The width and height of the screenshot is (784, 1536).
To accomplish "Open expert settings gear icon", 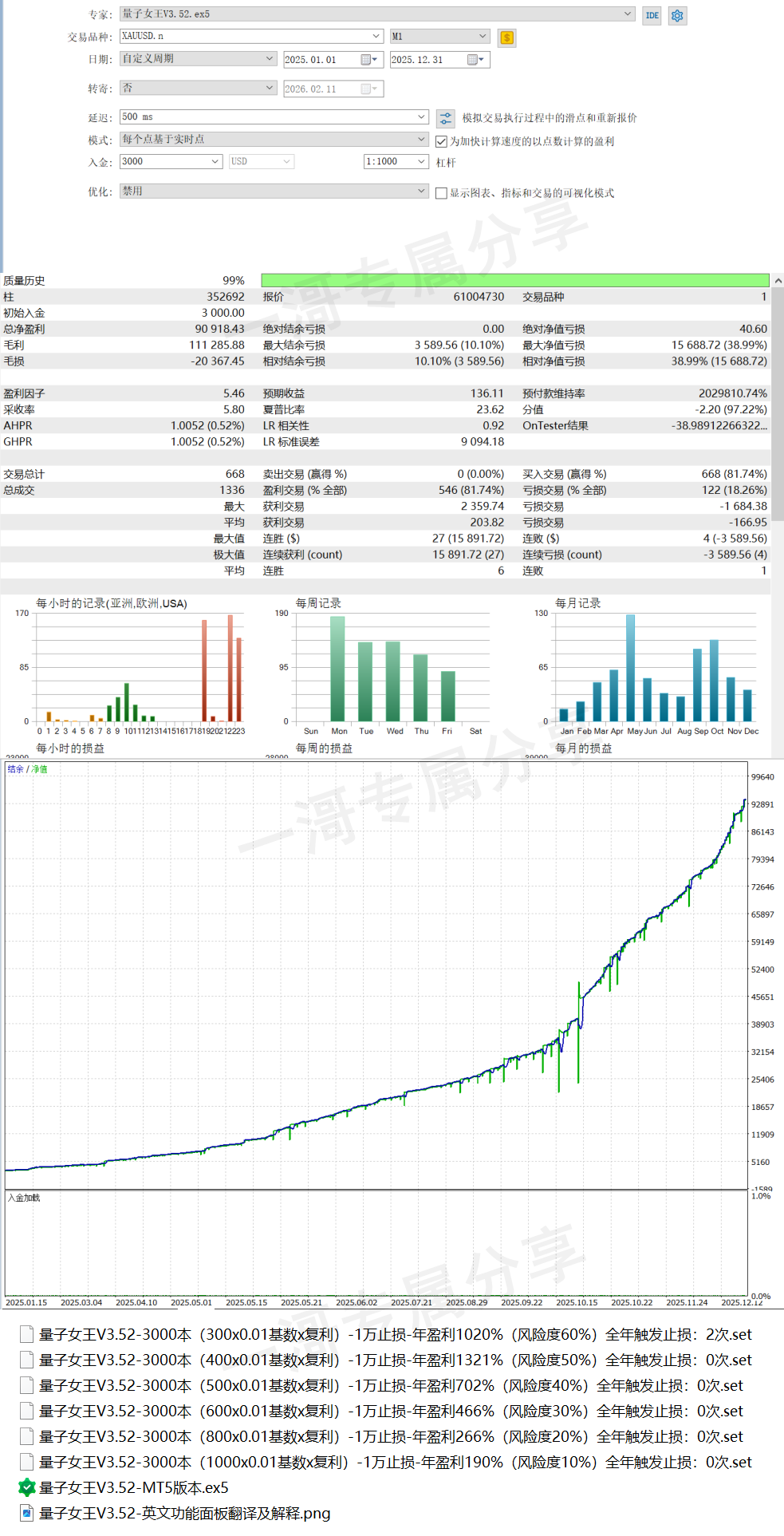I will pos(677,15).
